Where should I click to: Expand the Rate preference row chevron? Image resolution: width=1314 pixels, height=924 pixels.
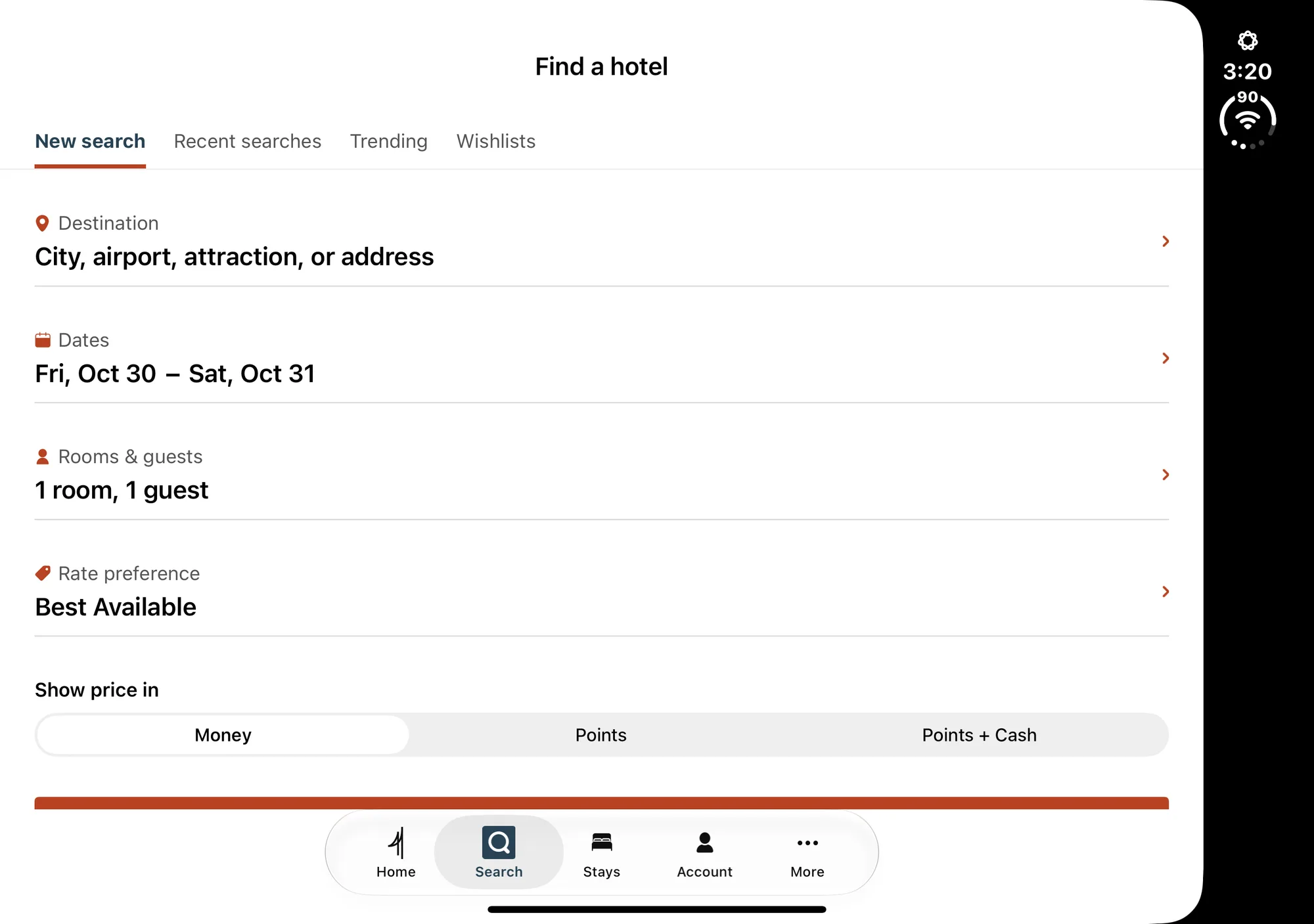[x=1166, y=592]
